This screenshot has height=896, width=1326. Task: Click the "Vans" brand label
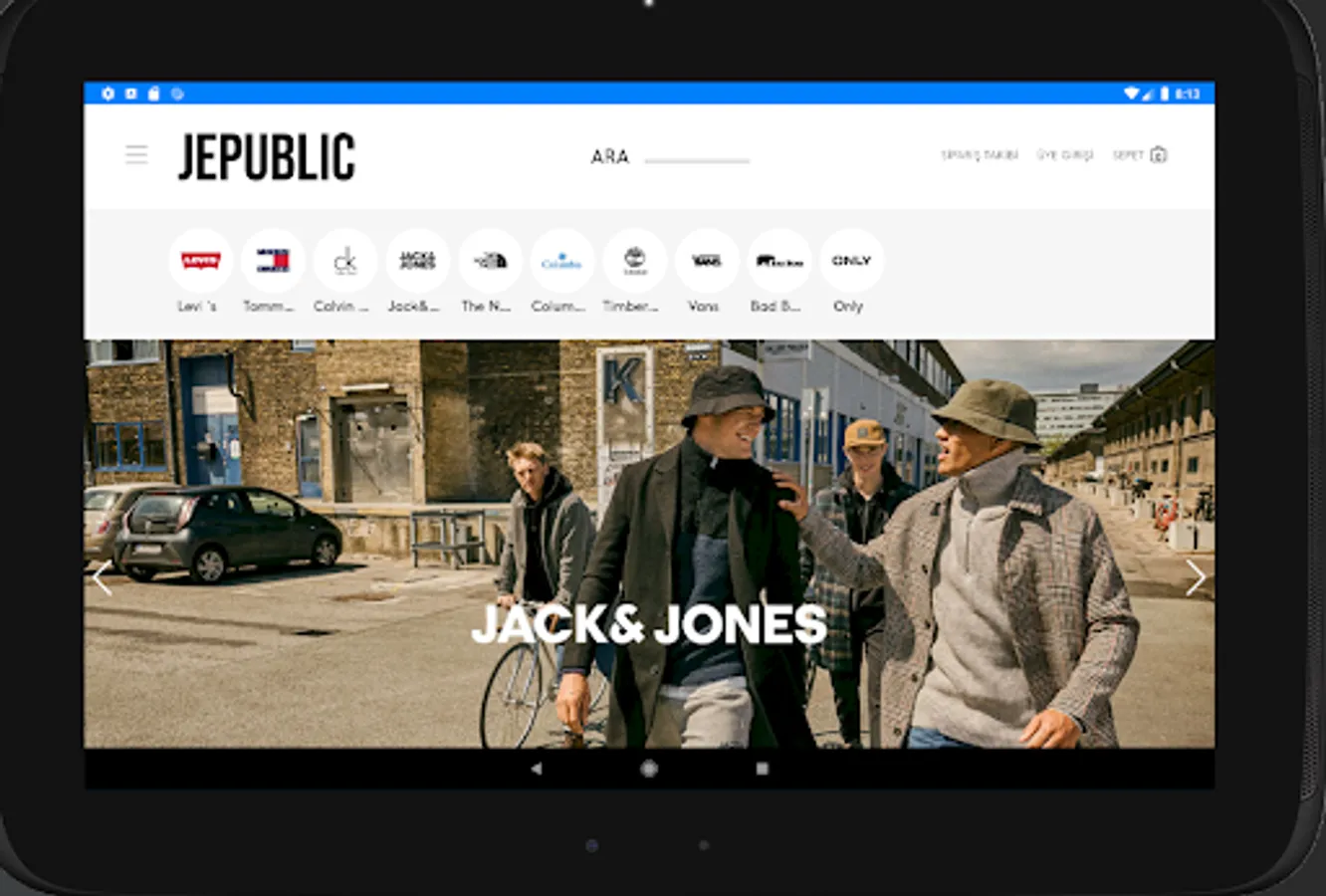click(703, 307)
